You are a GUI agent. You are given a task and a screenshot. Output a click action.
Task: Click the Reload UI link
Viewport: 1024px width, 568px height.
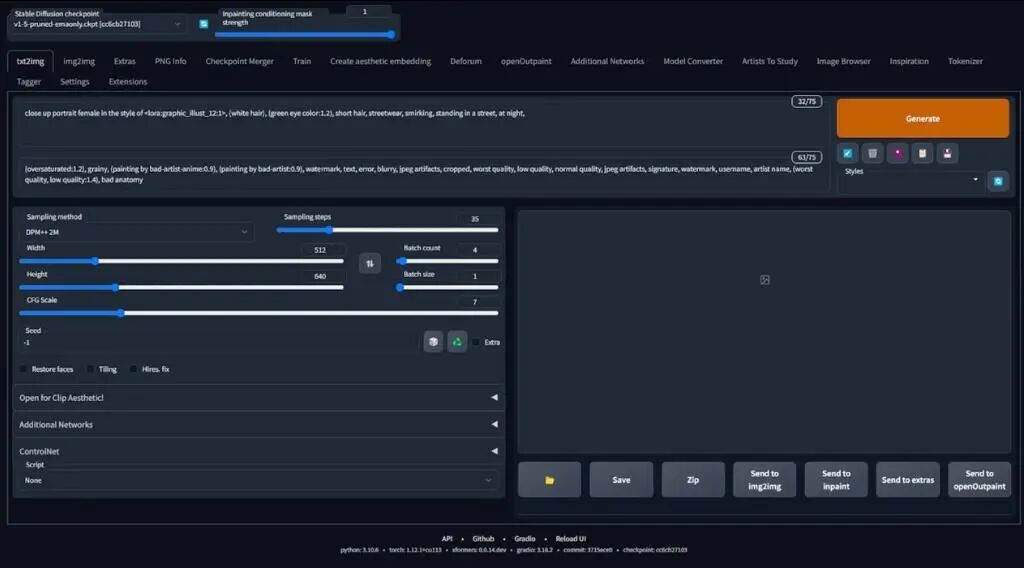click(571, 539)
